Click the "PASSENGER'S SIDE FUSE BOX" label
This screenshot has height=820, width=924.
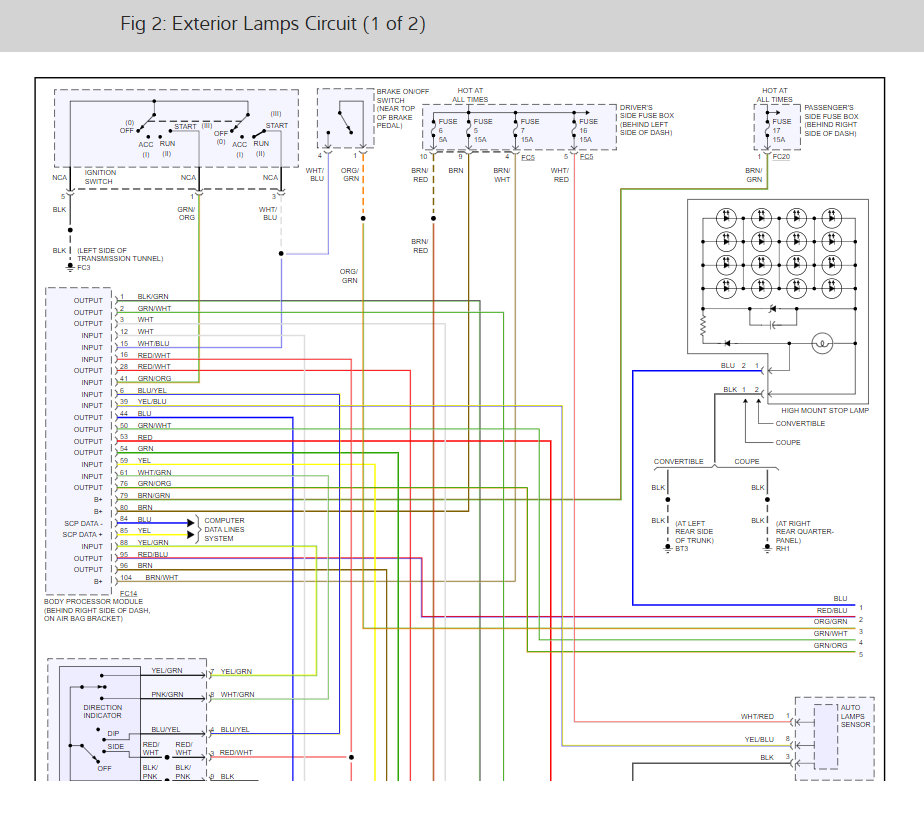(x=831, y=120)
